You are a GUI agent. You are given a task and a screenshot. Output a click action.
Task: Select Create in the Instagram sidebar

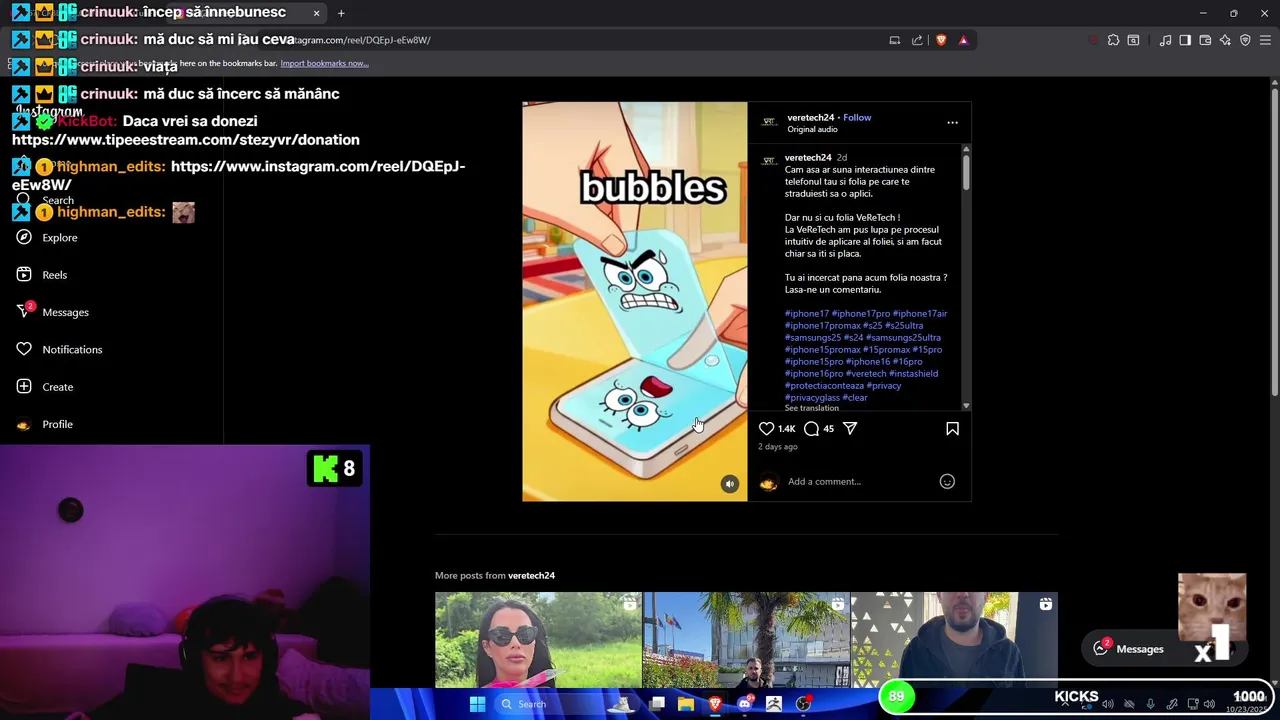pos(58,387)
